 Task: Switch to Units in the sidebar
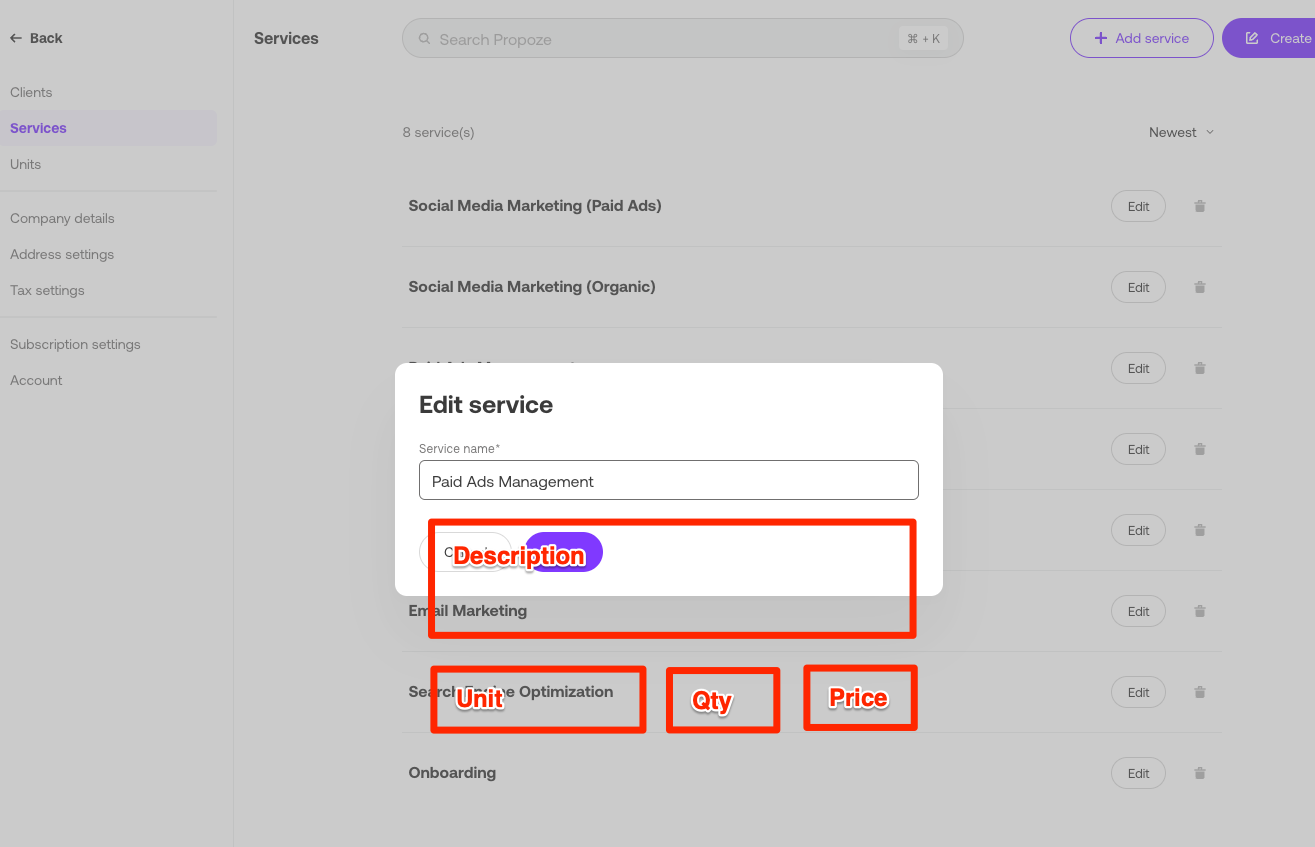(26, 164)
